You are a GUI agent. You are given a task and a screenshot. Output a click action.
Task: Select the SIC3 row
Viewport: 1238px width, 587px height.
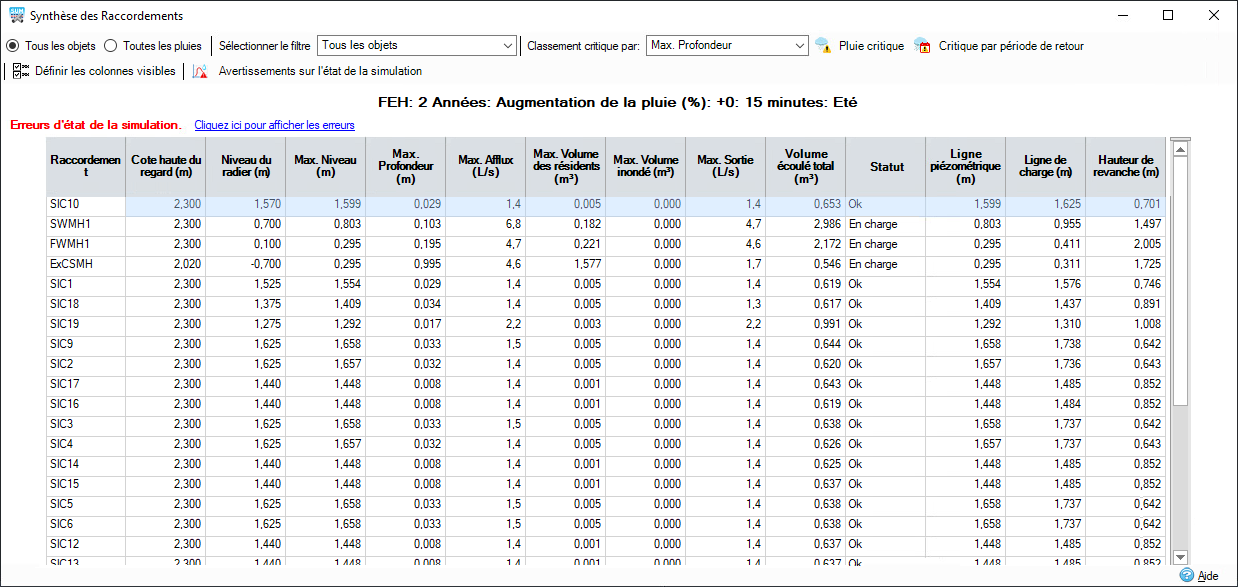coord(606,424)
